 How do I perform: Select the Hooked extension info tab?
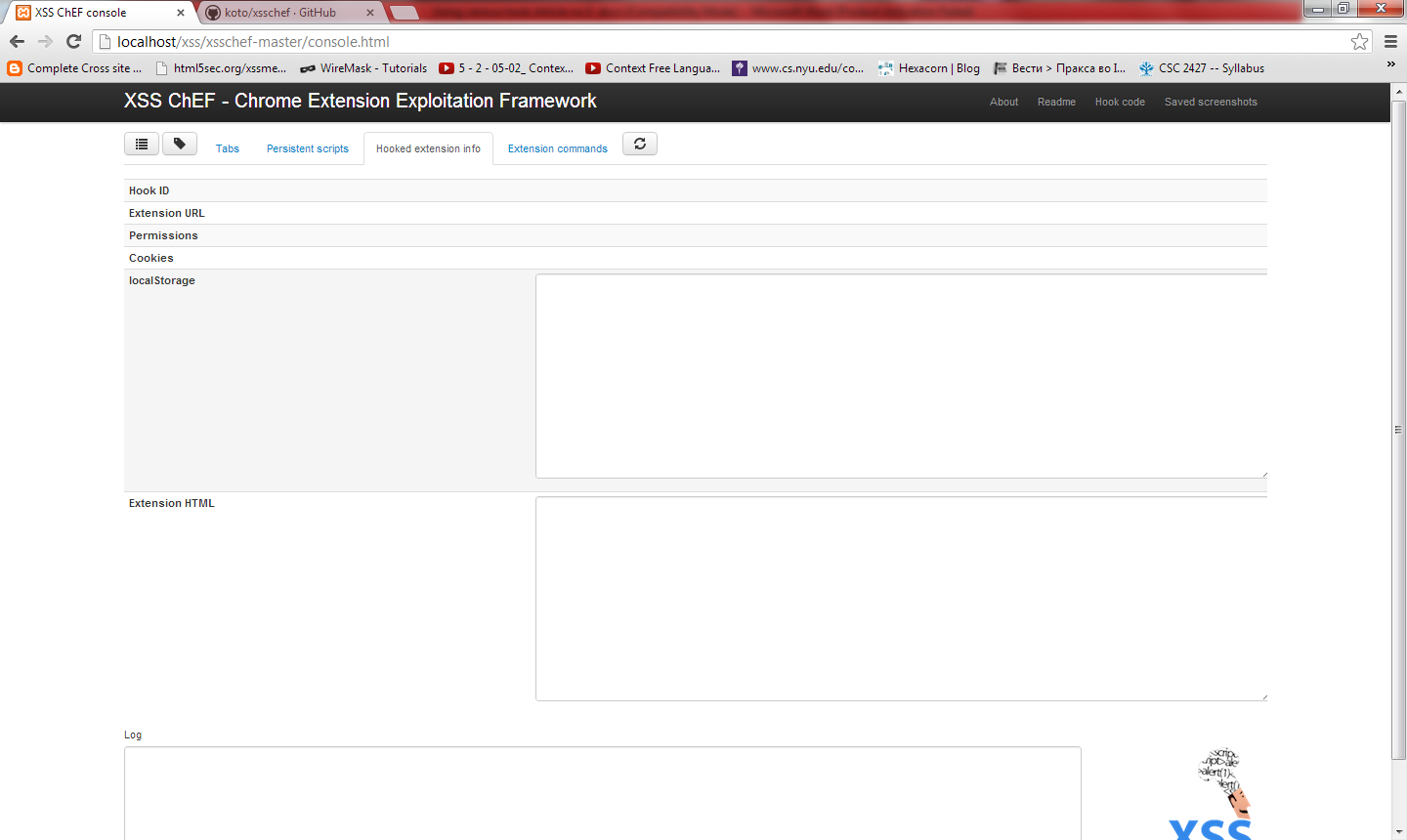click(428, 148)
